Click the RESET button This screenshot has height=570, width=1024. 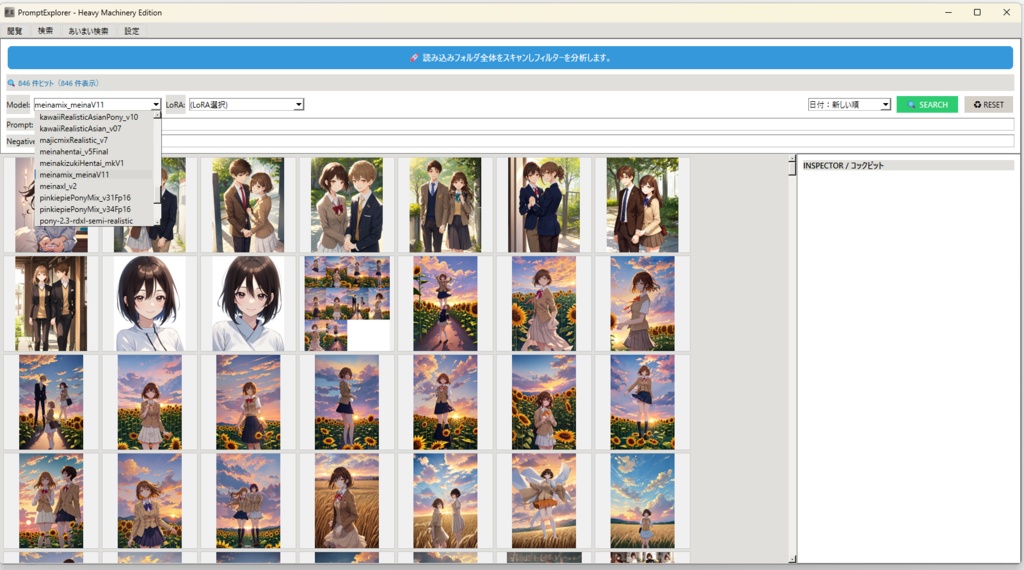pyautogui.click(x=989, y=104)
